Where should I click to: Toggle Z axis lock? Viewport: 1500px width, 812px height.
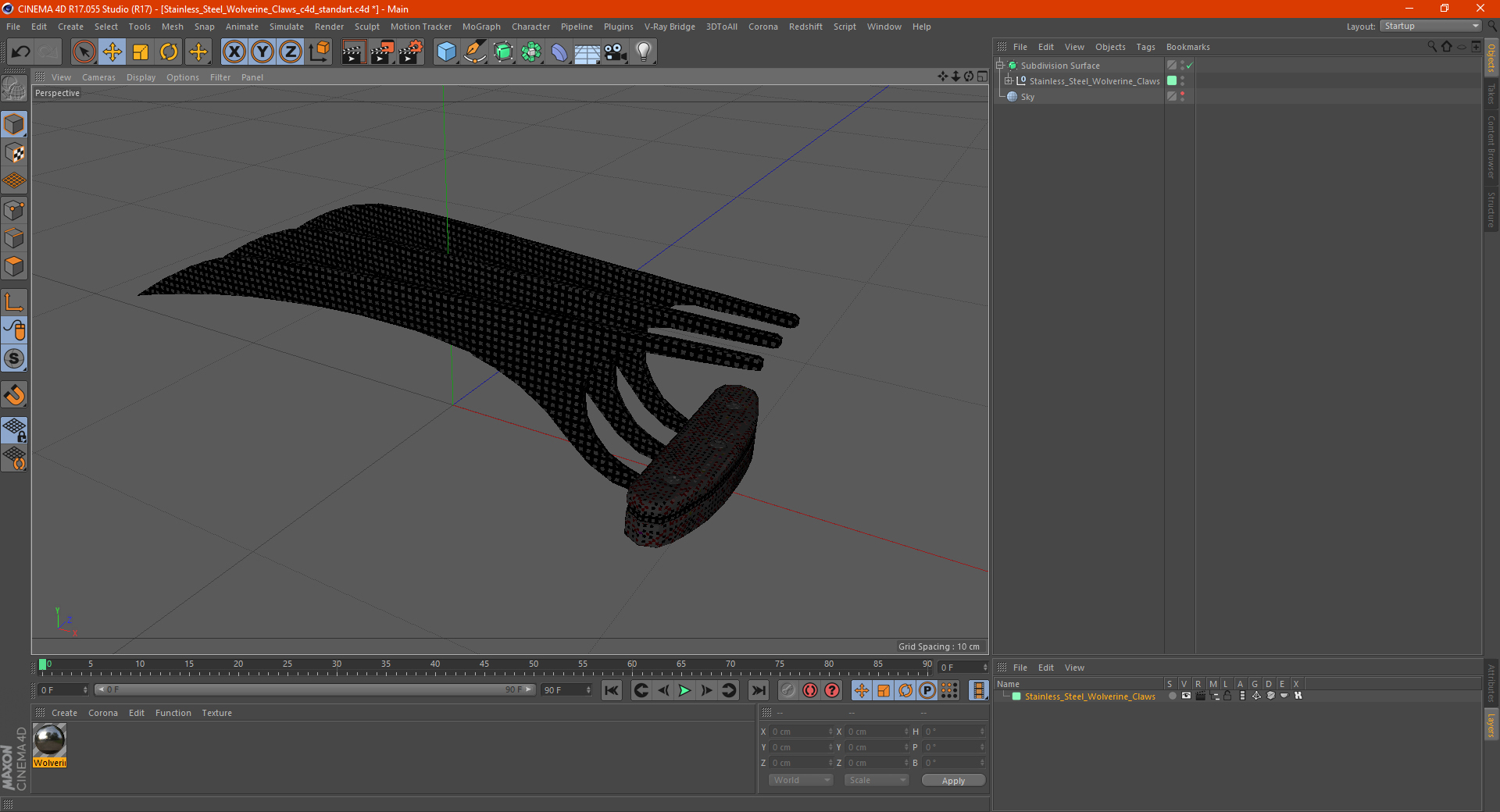pyautogui.click(x=291, y=52)
